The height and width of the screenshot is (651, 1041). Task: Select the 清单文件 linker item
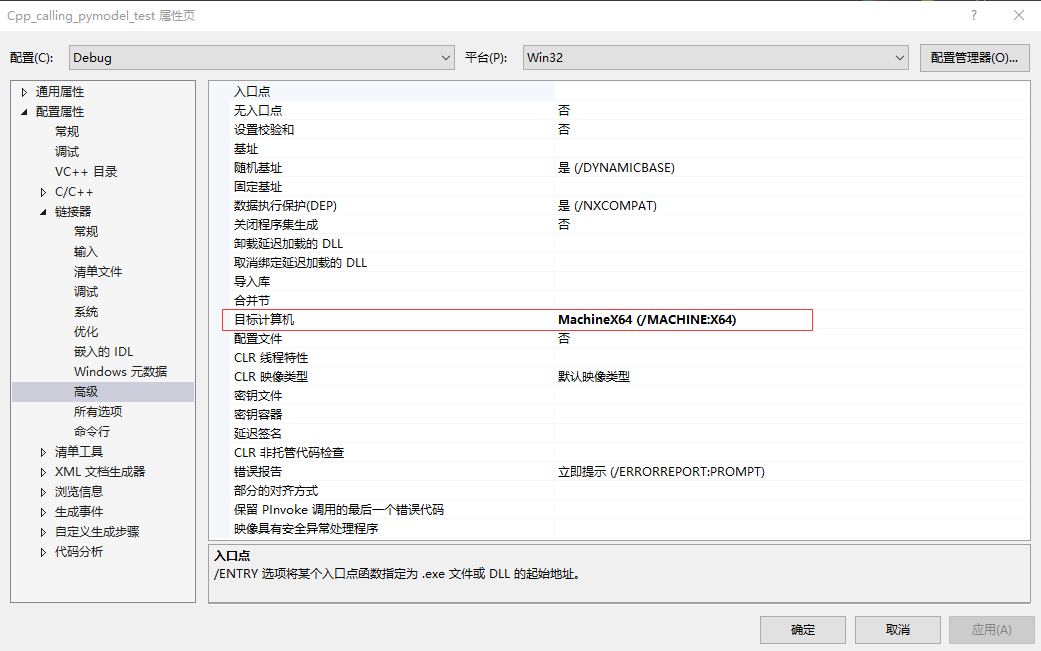coord(98,271)
